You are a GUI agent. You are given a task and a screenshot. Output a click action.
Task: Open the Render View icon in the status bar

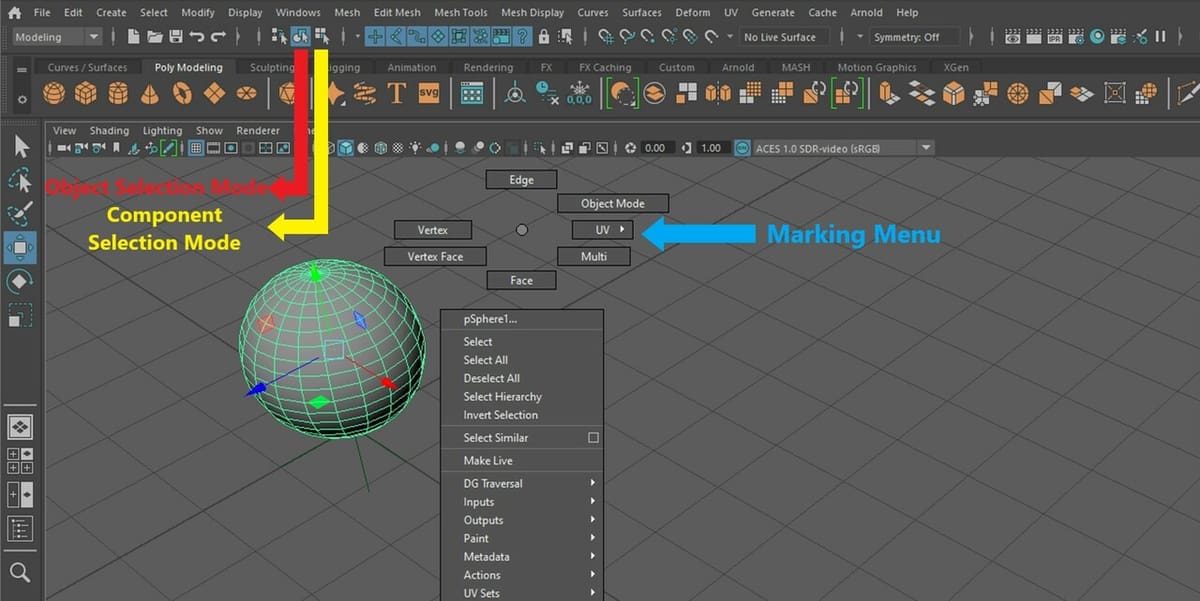click(x=1013, y=37)
